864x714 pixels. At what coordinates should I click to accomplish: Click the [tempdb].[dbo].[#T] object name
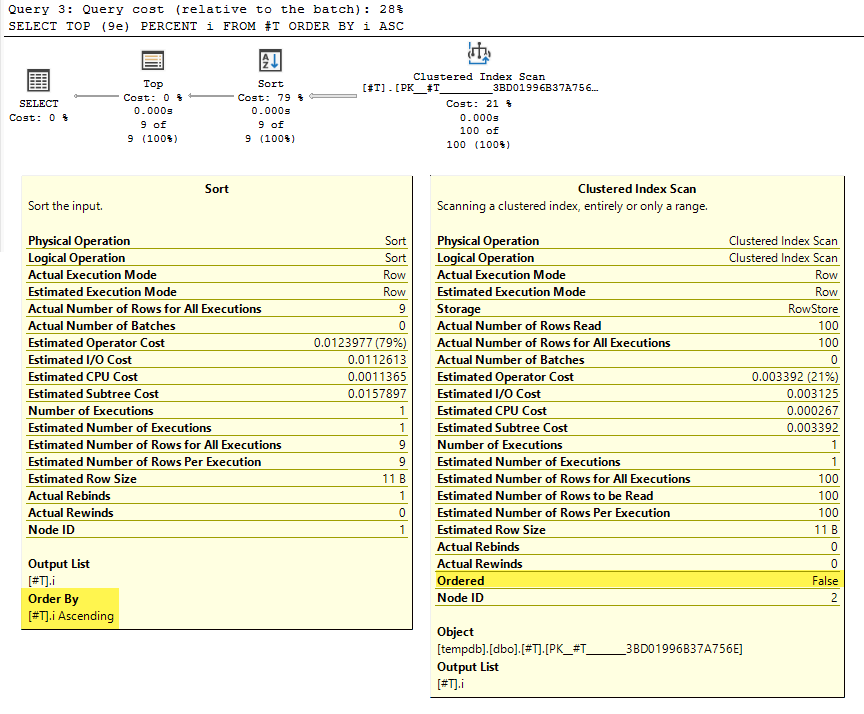590,649
